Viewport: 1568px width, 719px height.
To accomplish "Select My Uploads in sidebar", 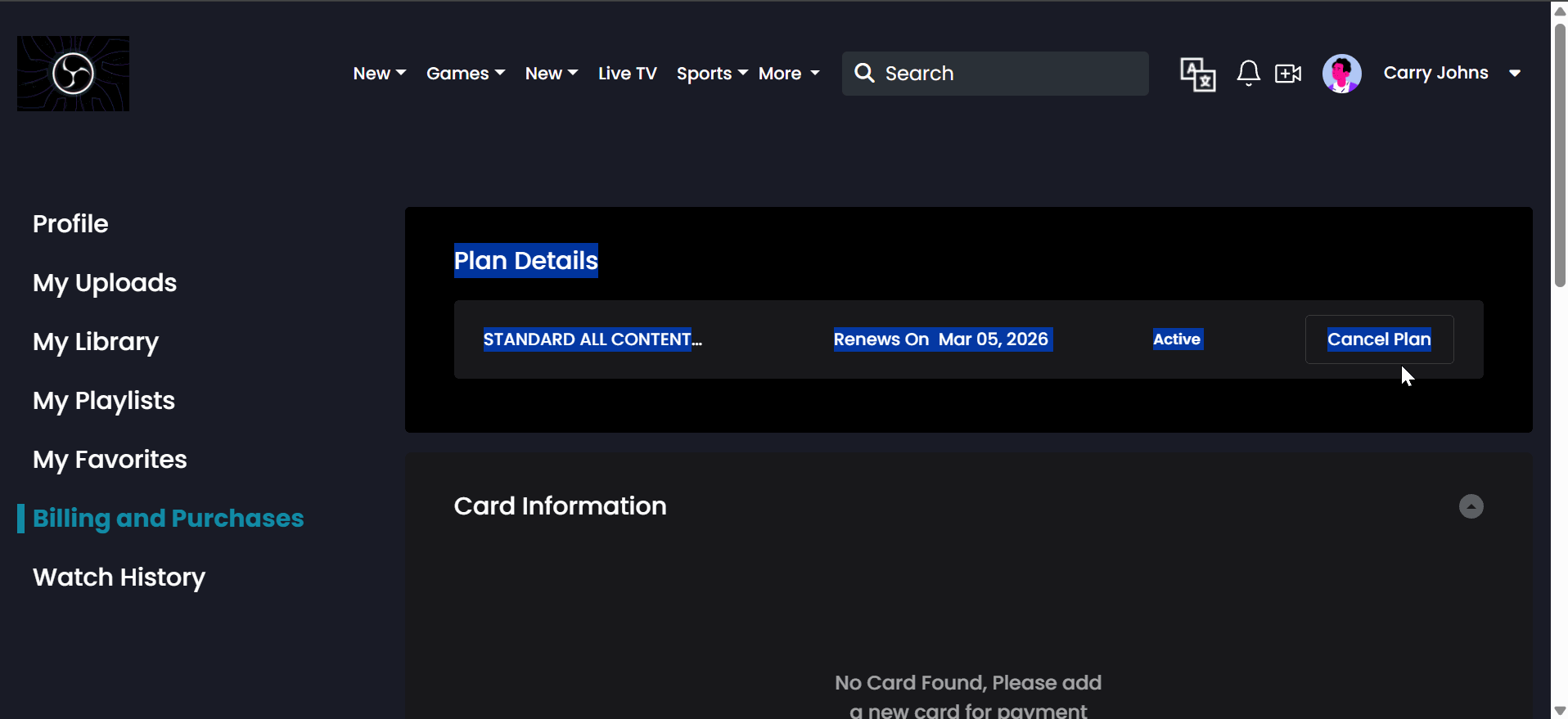I will pos(105,283).
